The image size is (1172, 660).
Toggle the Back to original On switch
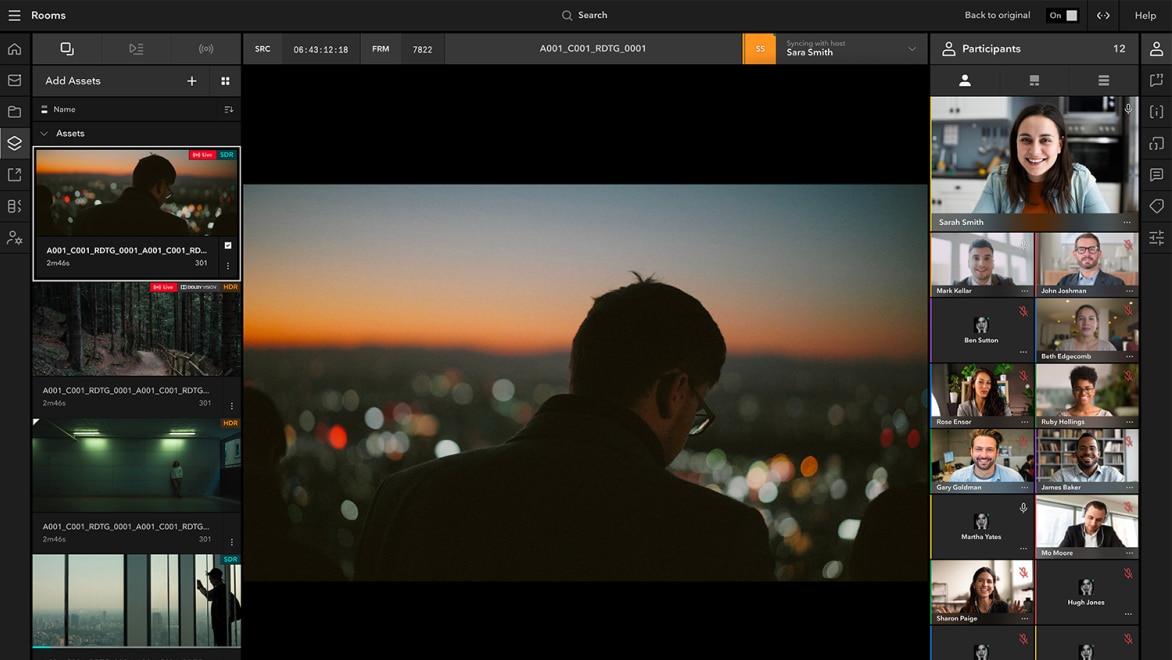1062,15
